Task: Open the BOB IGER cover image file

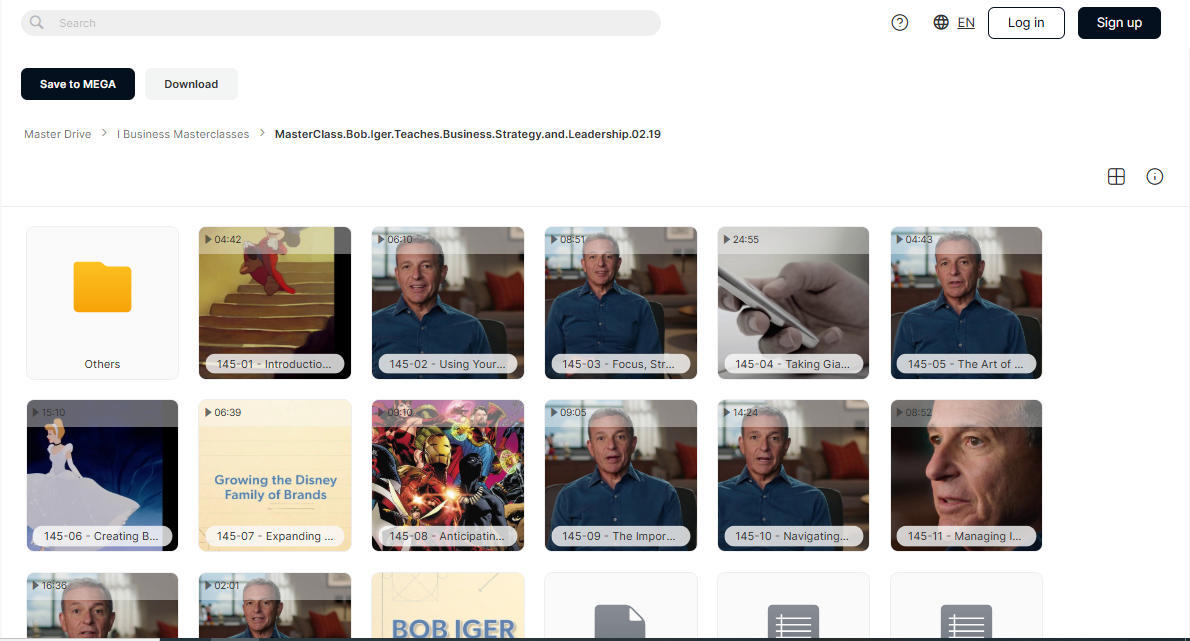Action: pyautogui.click(x=448, y=605)
